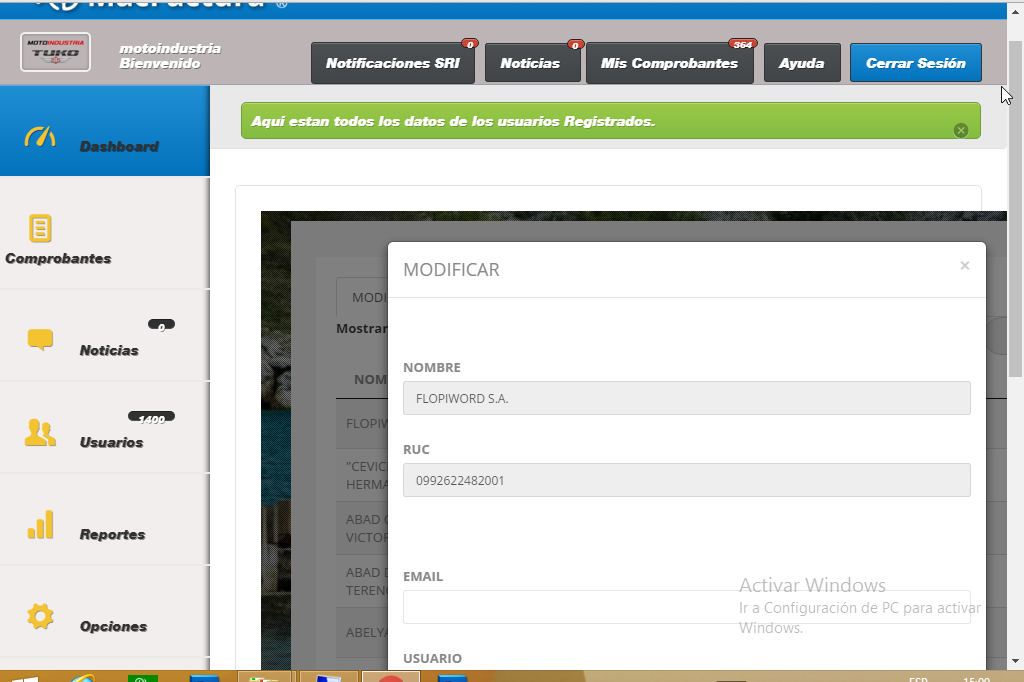Open the Usuarios people icon
This screenshot has width=1024, height=682.
pos(40,432)
